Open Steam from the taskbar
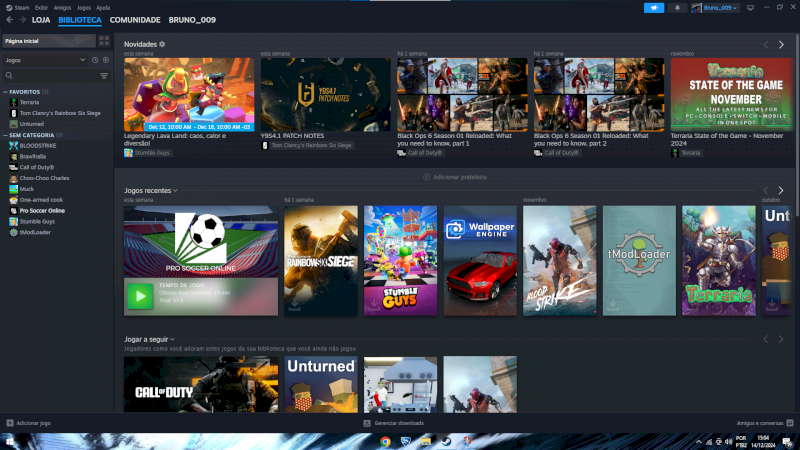This screenshot has height=450, width=800. (446, 441)
